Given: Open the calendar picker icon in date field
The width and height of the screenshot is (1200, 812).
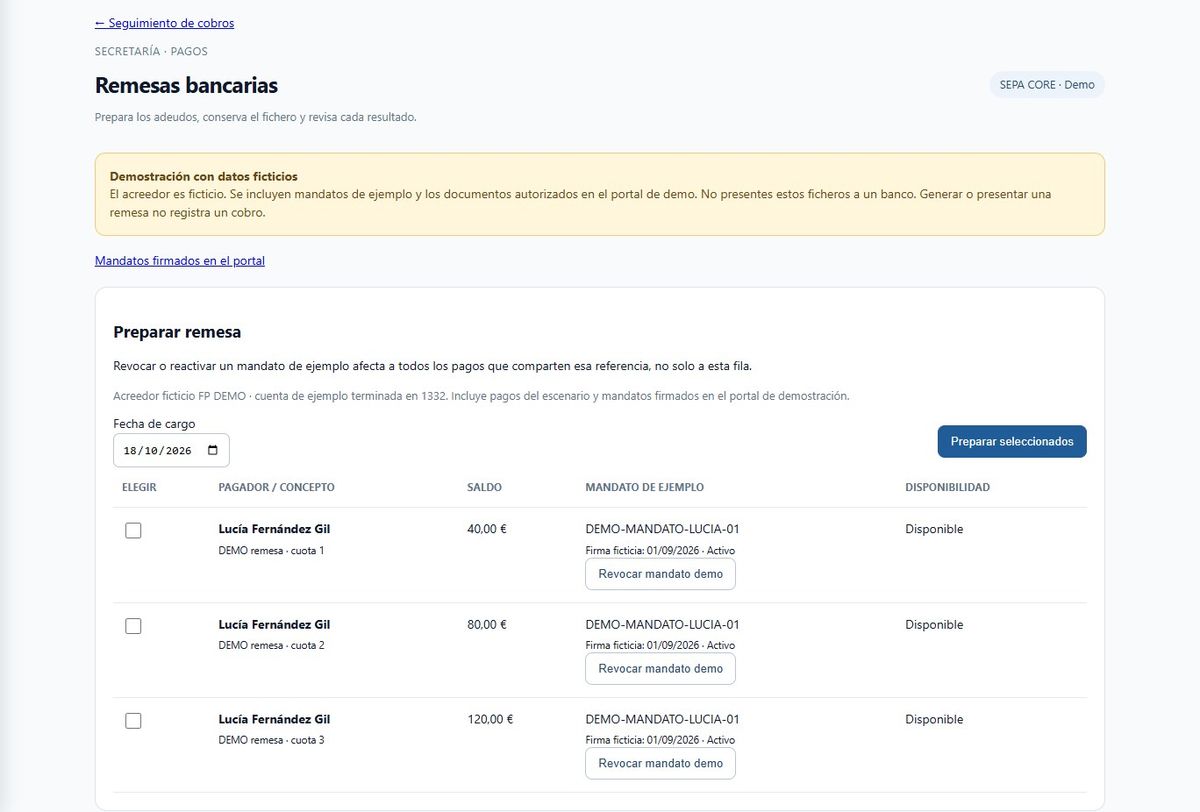Looking at the screenshot, I should (212, 451).
